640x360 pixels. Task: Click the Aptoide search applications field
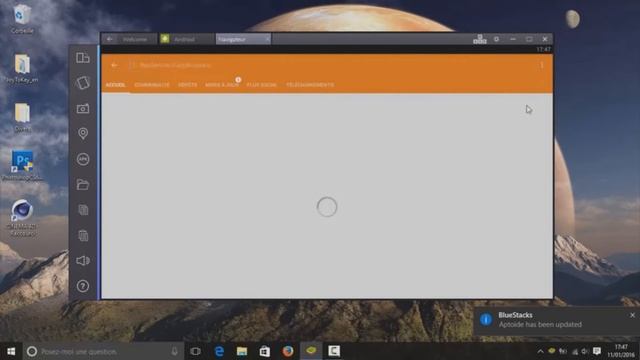point(176,65)
